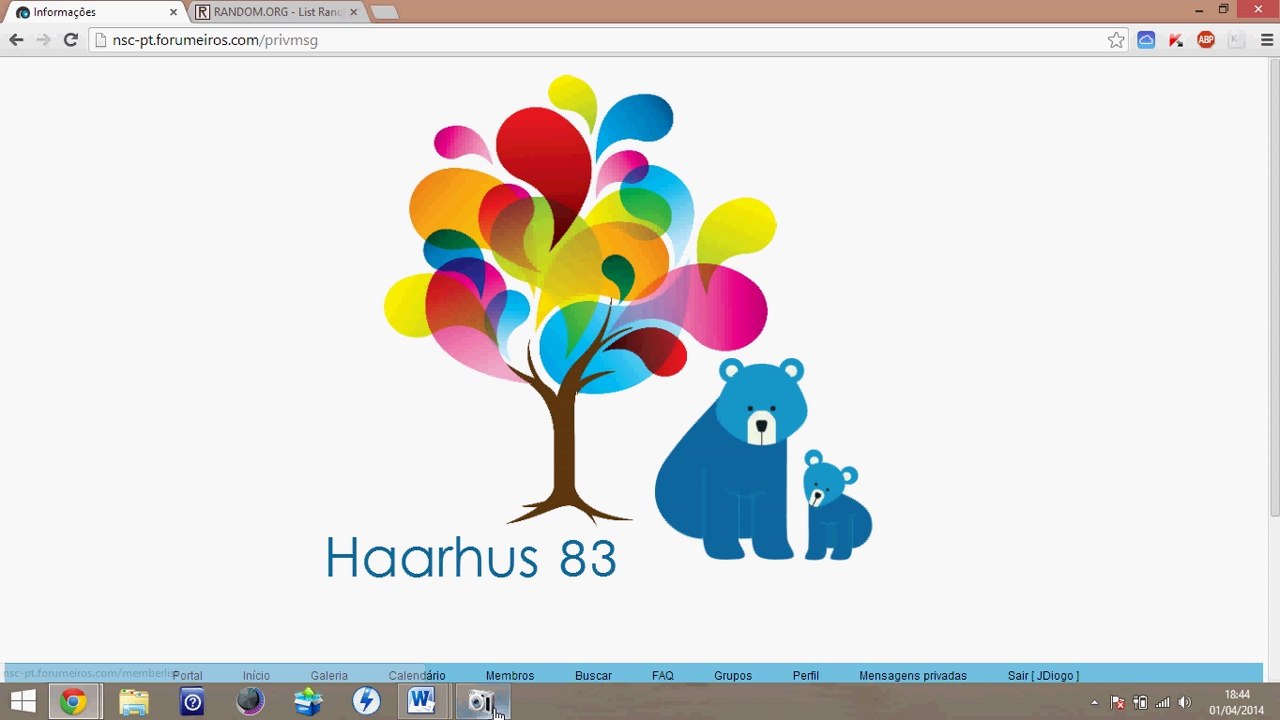Screen dimensions: 1280x720
Task: Open Microsoft Word from the taskbar
Action: 421,702
